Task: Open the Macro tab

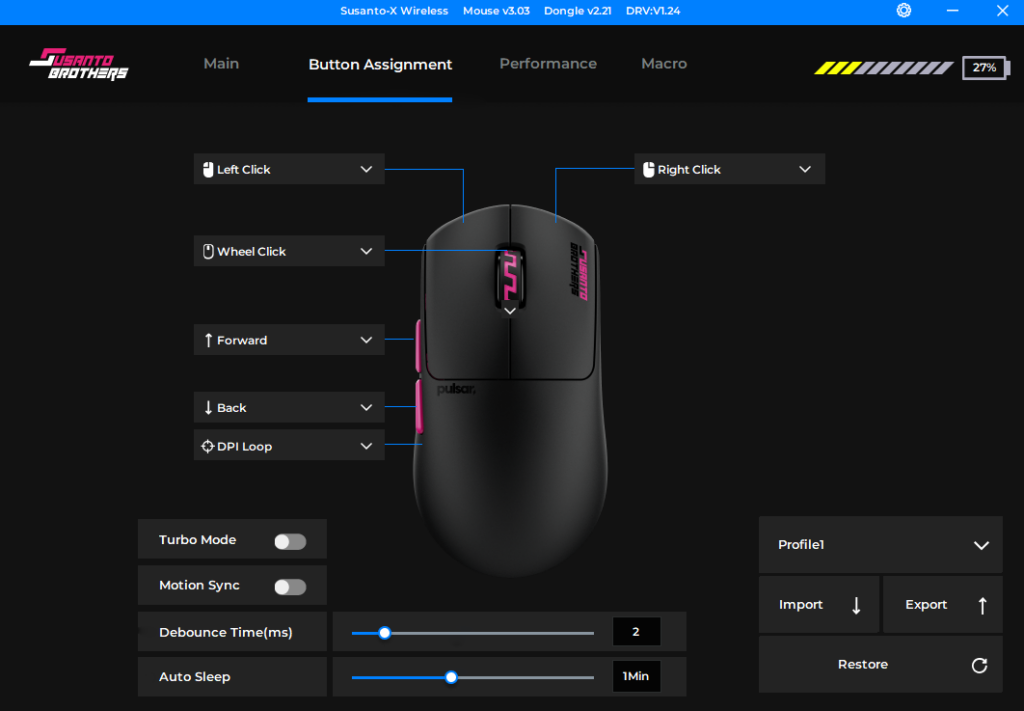Action: pos(664,64)
